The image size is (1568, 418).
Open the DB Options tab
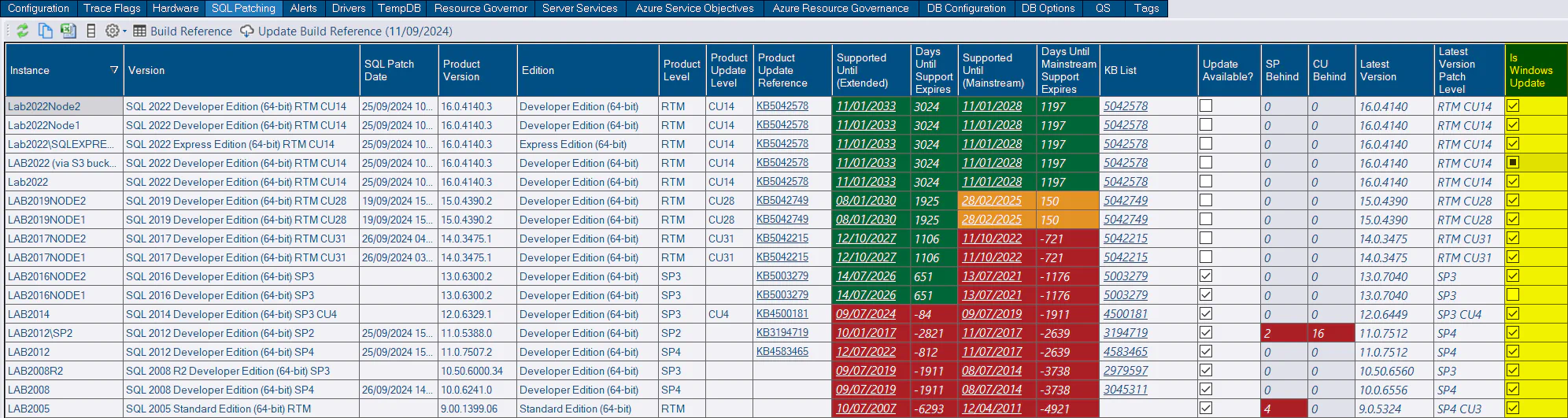click(x=1048, y=8)
